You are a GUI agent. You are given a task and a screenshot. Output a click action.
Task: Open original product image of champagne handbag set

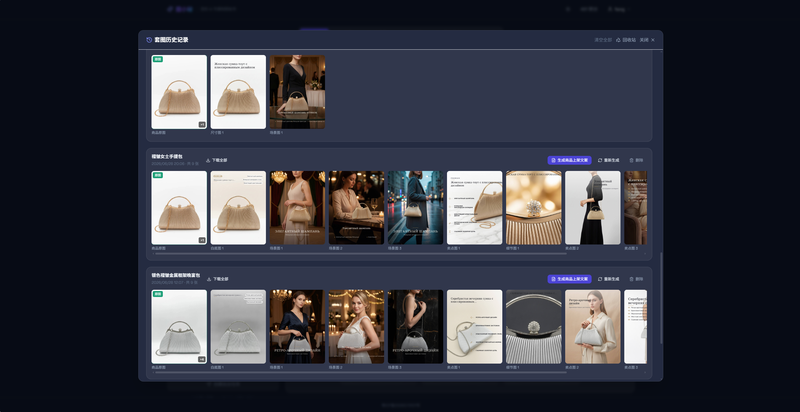pos(179,208)
